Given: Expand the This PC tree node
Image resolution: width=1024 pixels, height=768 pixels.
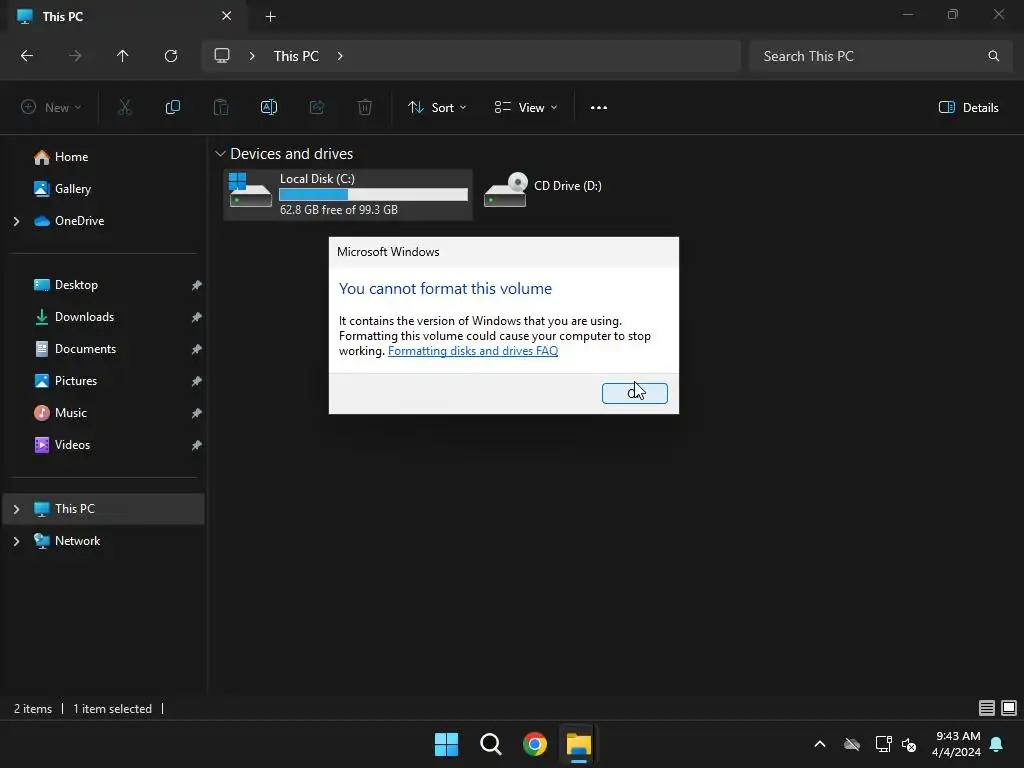Looking at the screenshot, I should (x=16, y=509).
